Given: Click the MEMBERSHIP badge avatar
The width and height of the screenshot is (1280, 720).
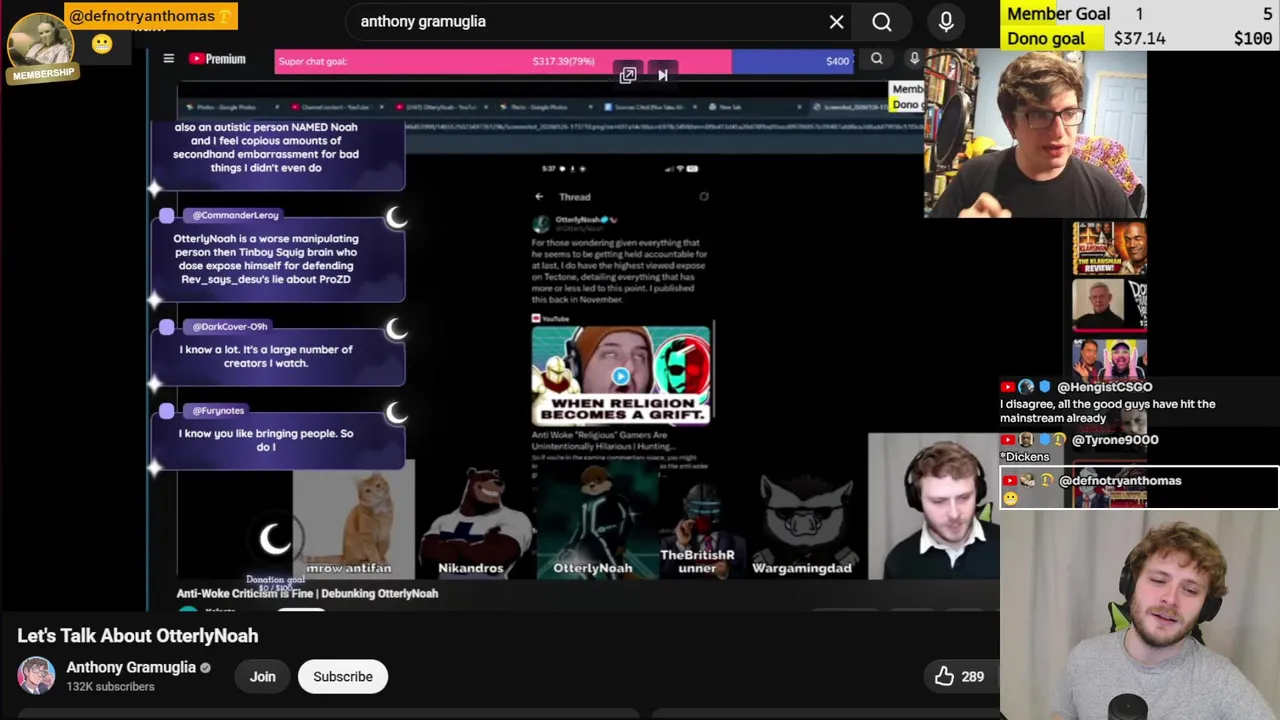Looking at the screenshot, I should coord(40,47).
